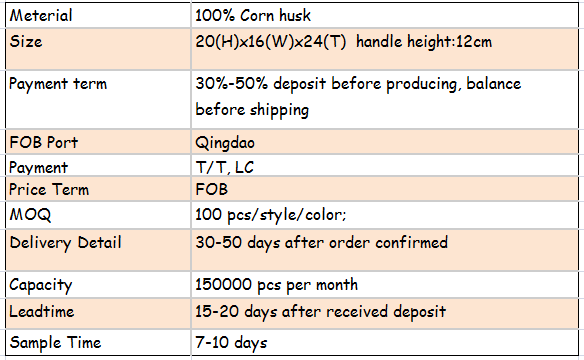
Task: Select the 150000 pcs per month cell
Action: 385,285
